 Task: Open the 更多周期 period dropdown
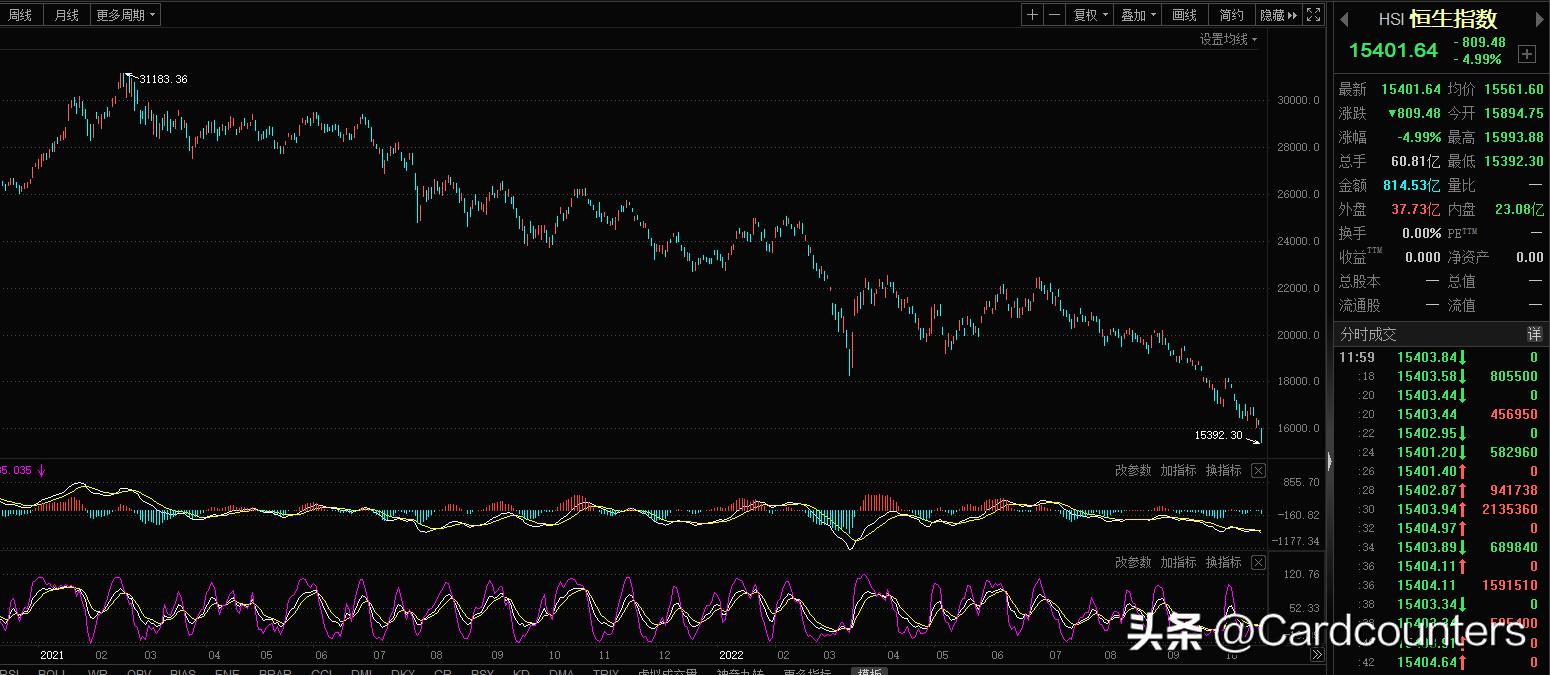[125, 15]
